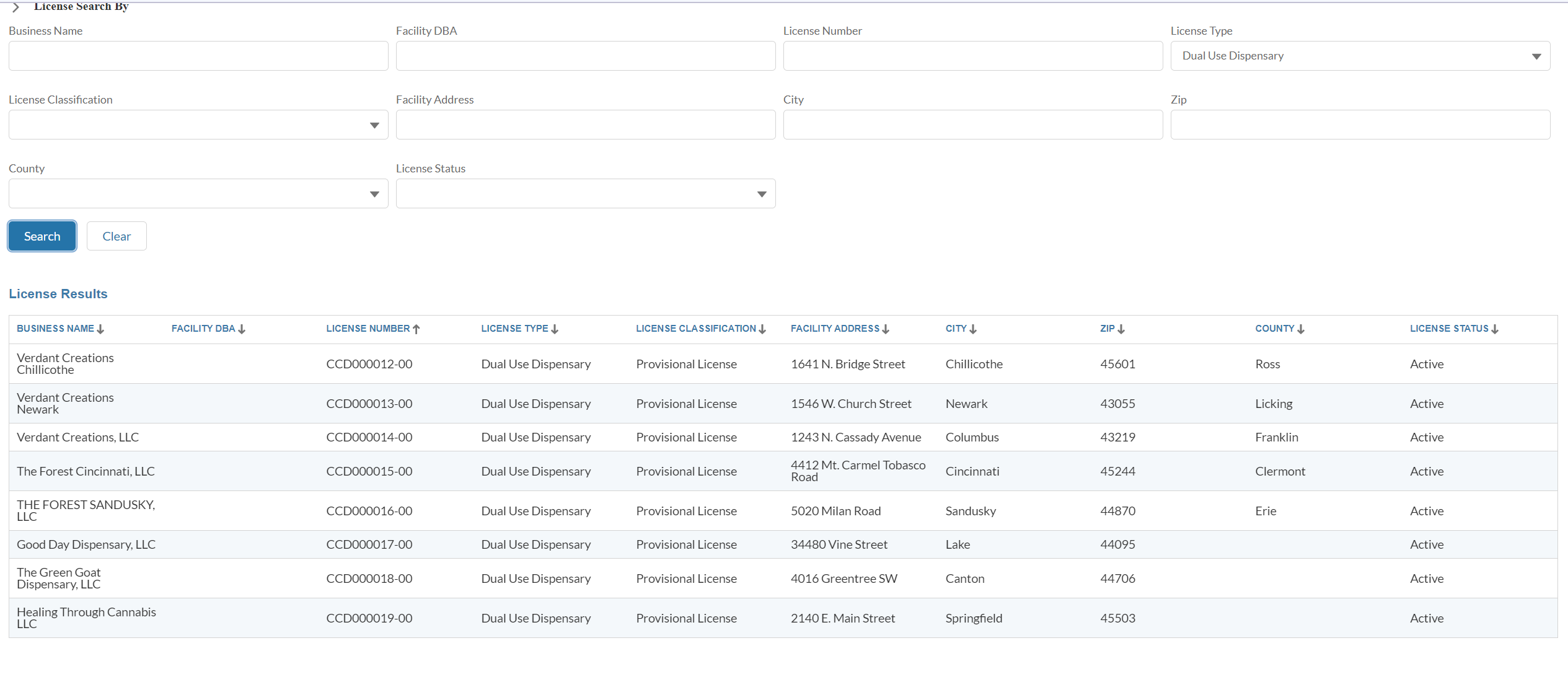This screenshot has height=674, width=1568.
Task: Sort by License Status arrow icon
Action: pyautogui.click(x=1495, y=329)
